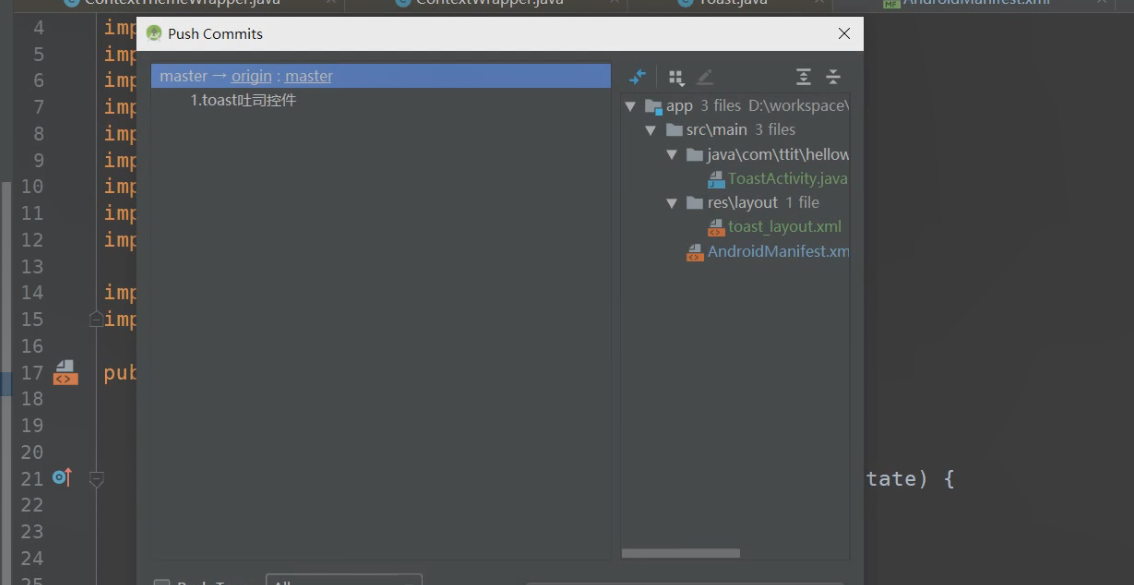Select the master → origin : master row
Image resolution: width=1134 pixels, height=585 pixels.
(x=381, y=76)
